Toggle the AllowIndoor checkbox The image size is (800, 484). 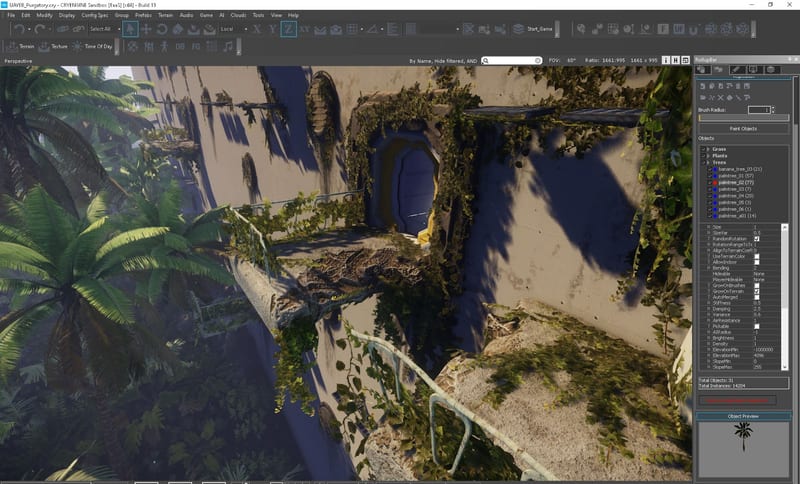pos(757,262)
